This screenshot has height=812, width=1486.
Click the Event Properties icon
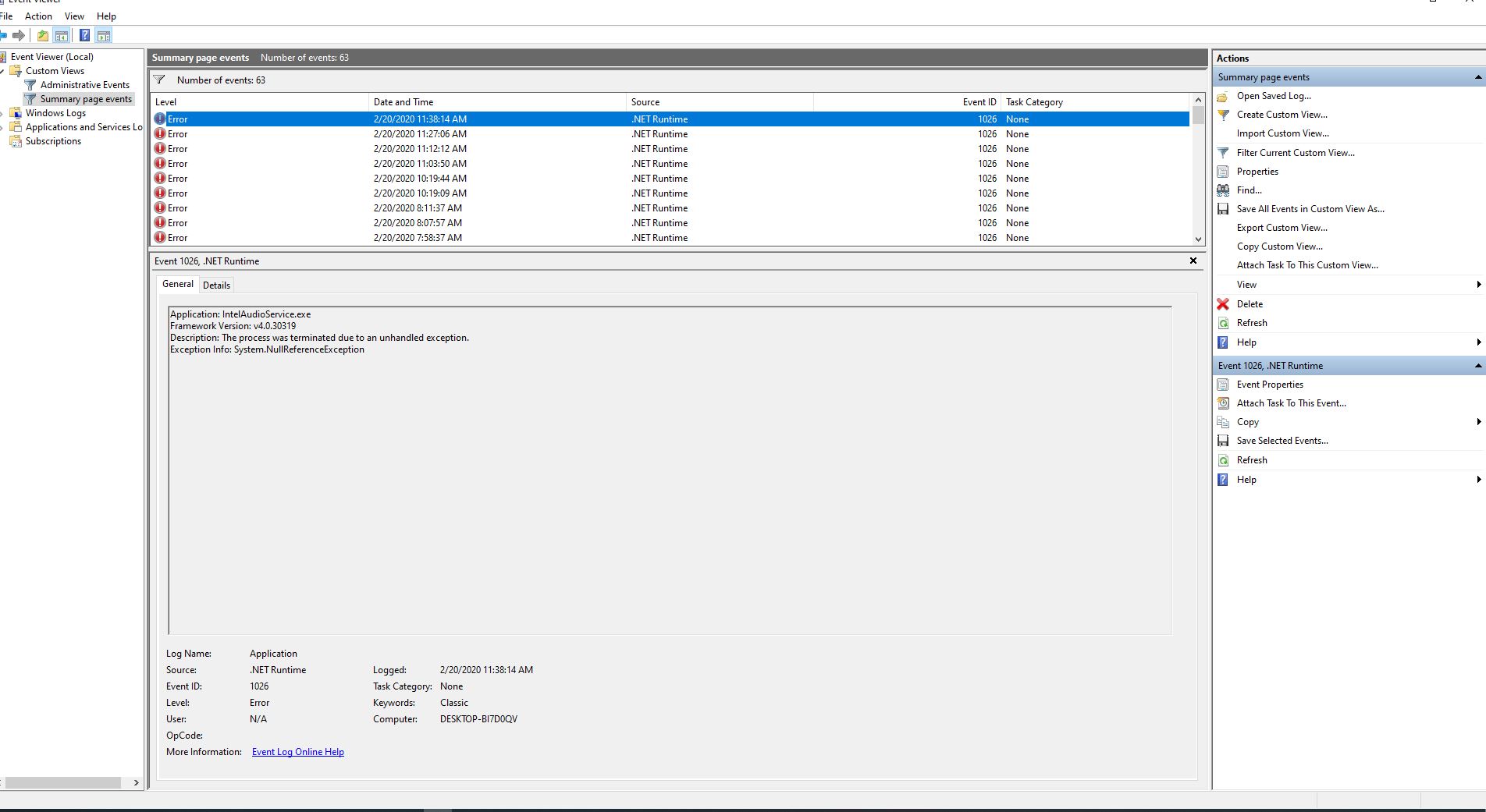tap(1223, 385)
